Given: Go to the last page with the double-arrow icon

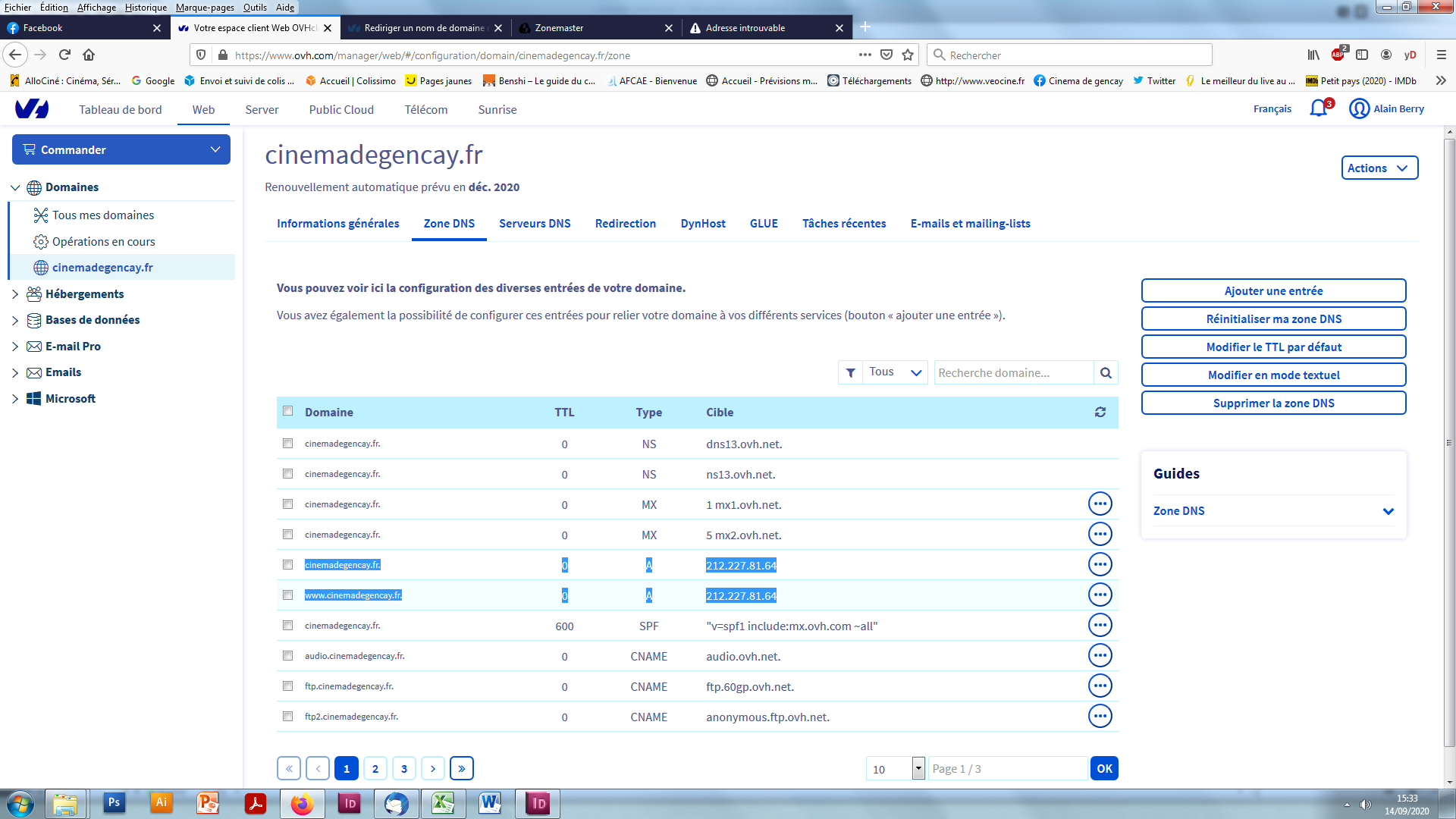Looking at the screenshot, I should (x=461, y=768).
